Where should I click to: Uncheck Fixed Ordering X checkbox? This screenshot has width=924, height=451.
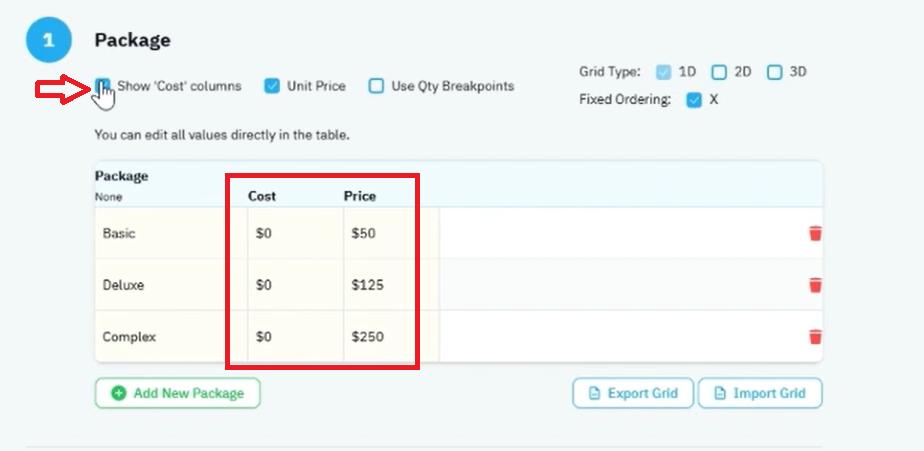tap(694, 100)
